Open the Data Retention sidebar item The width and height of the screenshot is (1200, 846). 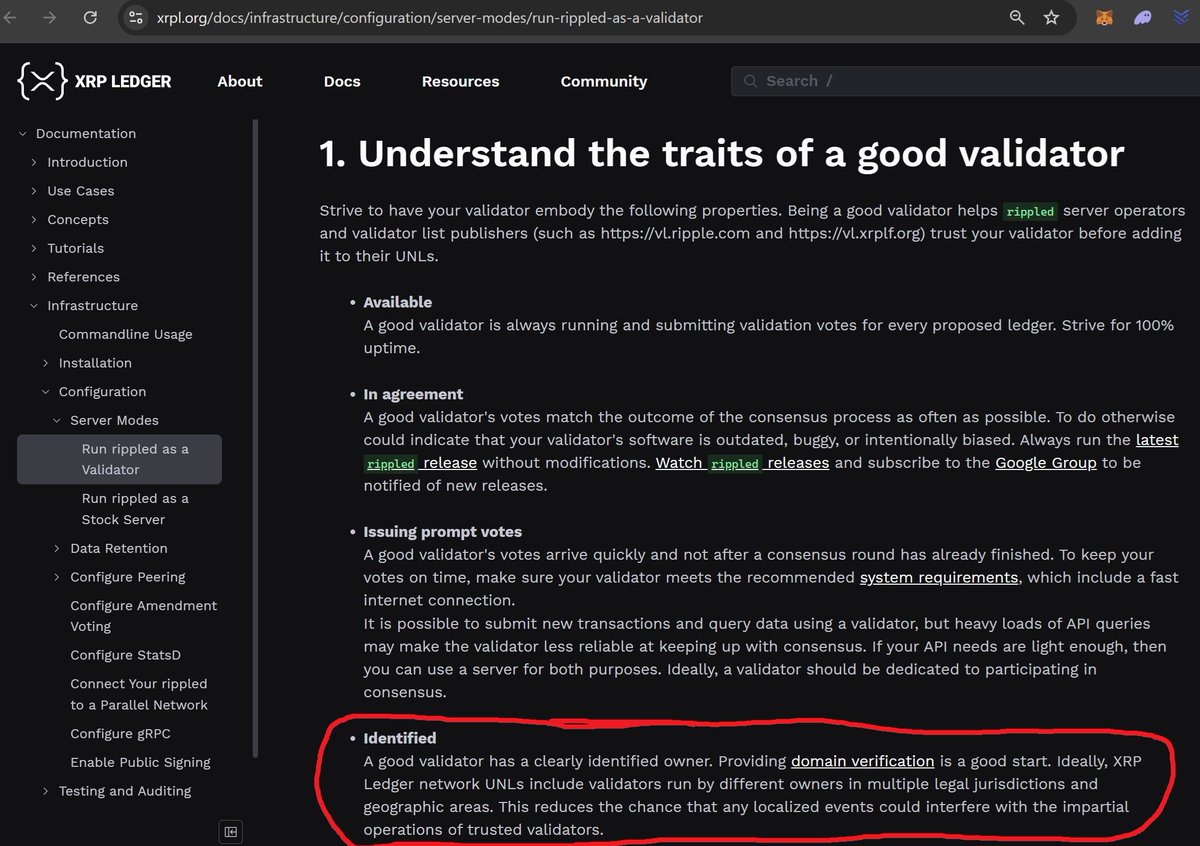point(119,548)
